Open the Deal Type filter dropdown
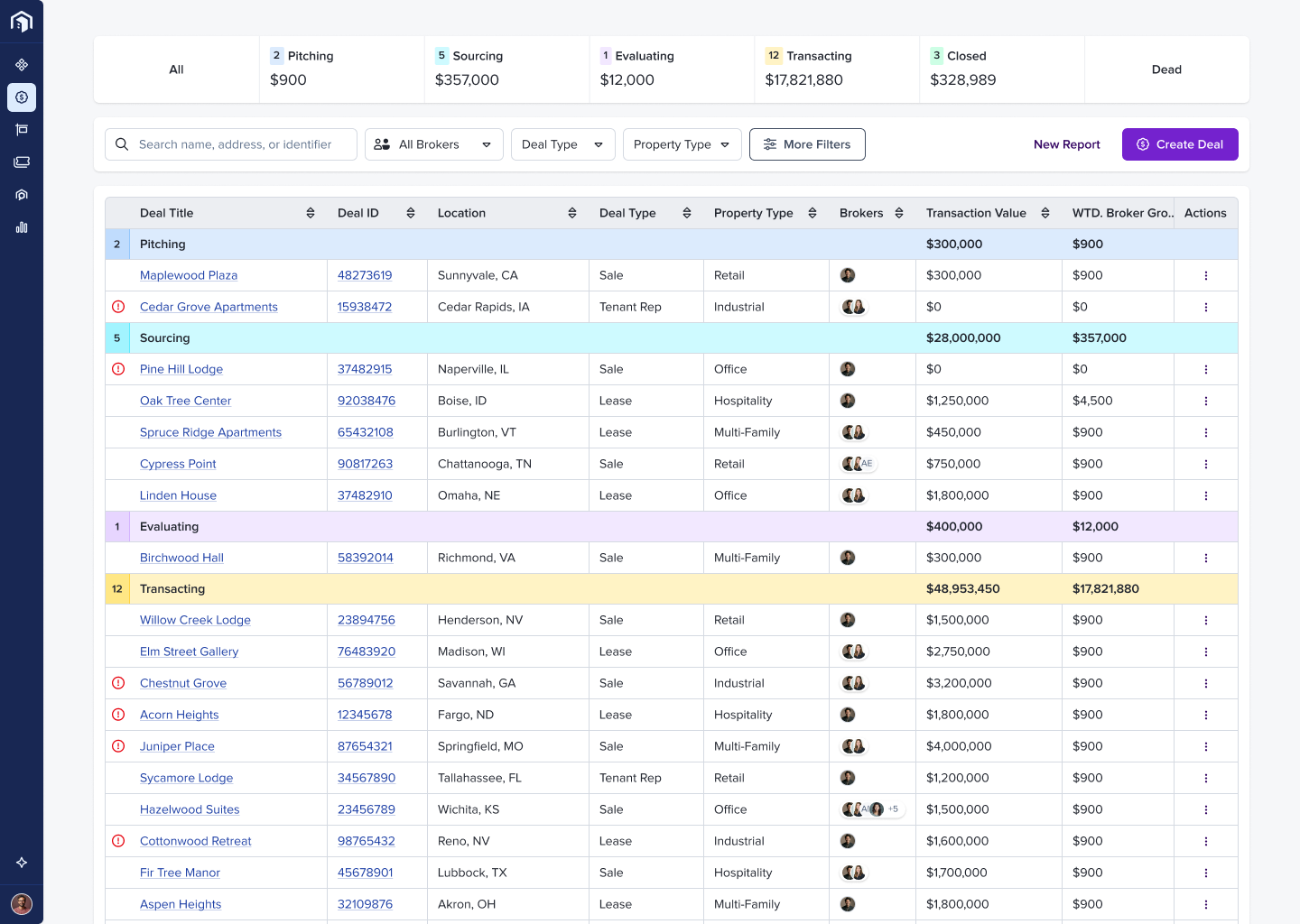Image resolution: width=1300 pixels, height=924 pixels. pyautogui.click(x=563, y=144)
